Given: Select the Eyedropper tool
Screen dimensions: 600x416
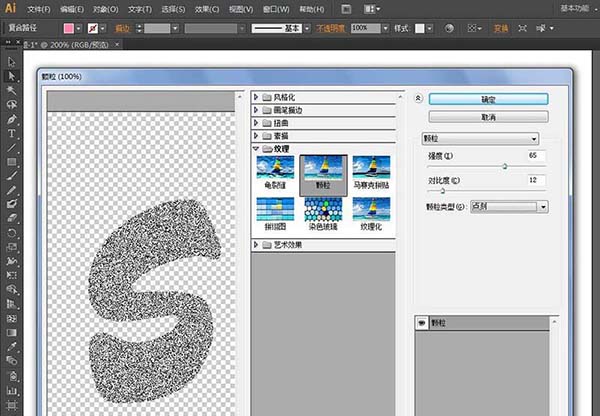Looking at the screenshot, I should point(11,347).
